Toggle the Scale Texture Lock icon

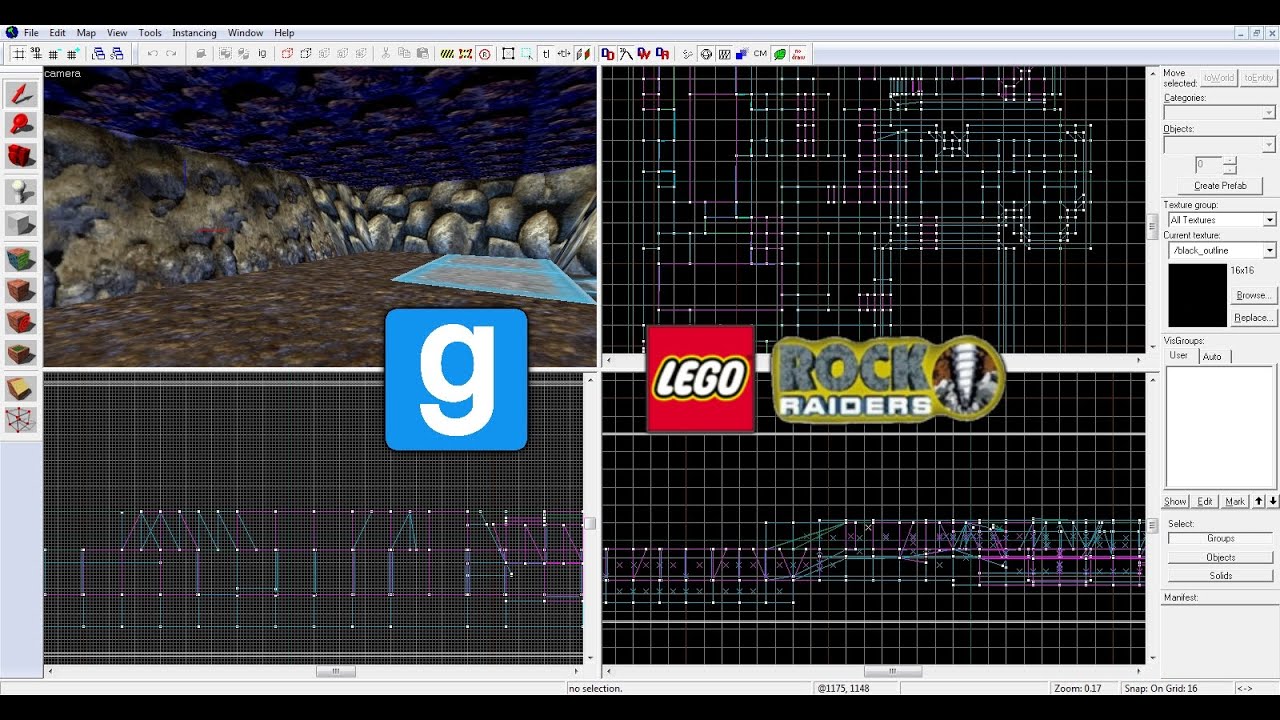(x=563, y=53)
